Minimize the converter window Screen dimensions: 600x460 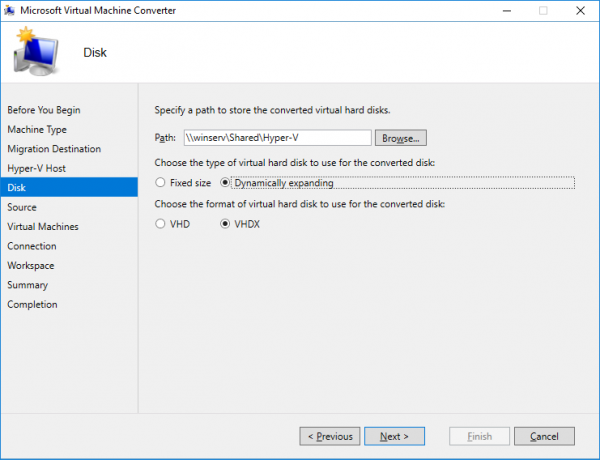tap(507, 11)
